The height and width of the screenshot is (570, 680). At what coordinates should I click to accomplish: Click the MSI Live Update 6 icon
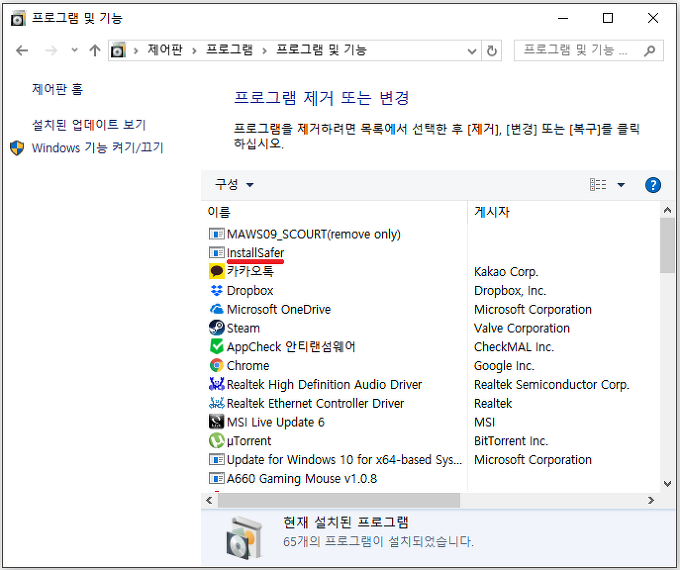point(216,422)
